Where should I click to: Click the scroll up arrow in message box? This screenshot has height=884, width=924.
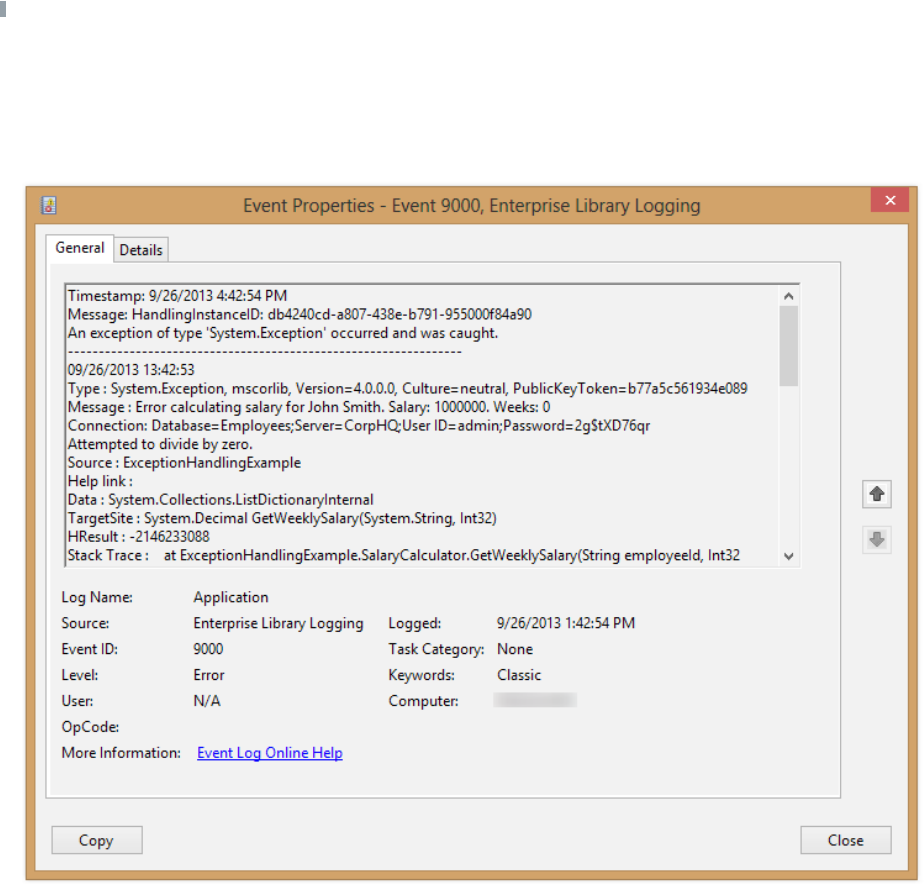pyautogui.click(x=788, y=296)
